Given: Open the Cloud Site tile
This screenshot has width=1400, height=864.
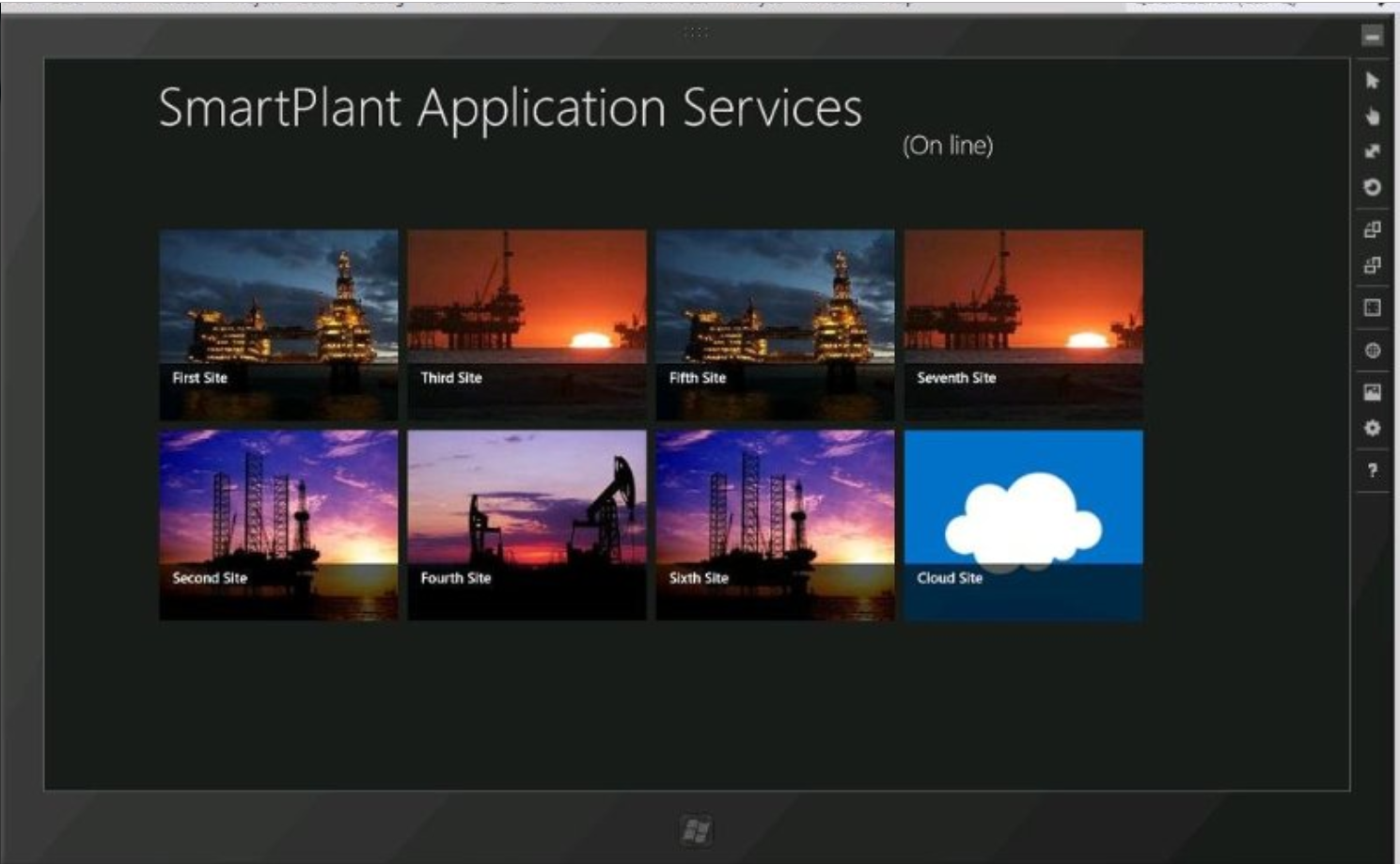Looking at the screenshot, I should pos(1023,526).
